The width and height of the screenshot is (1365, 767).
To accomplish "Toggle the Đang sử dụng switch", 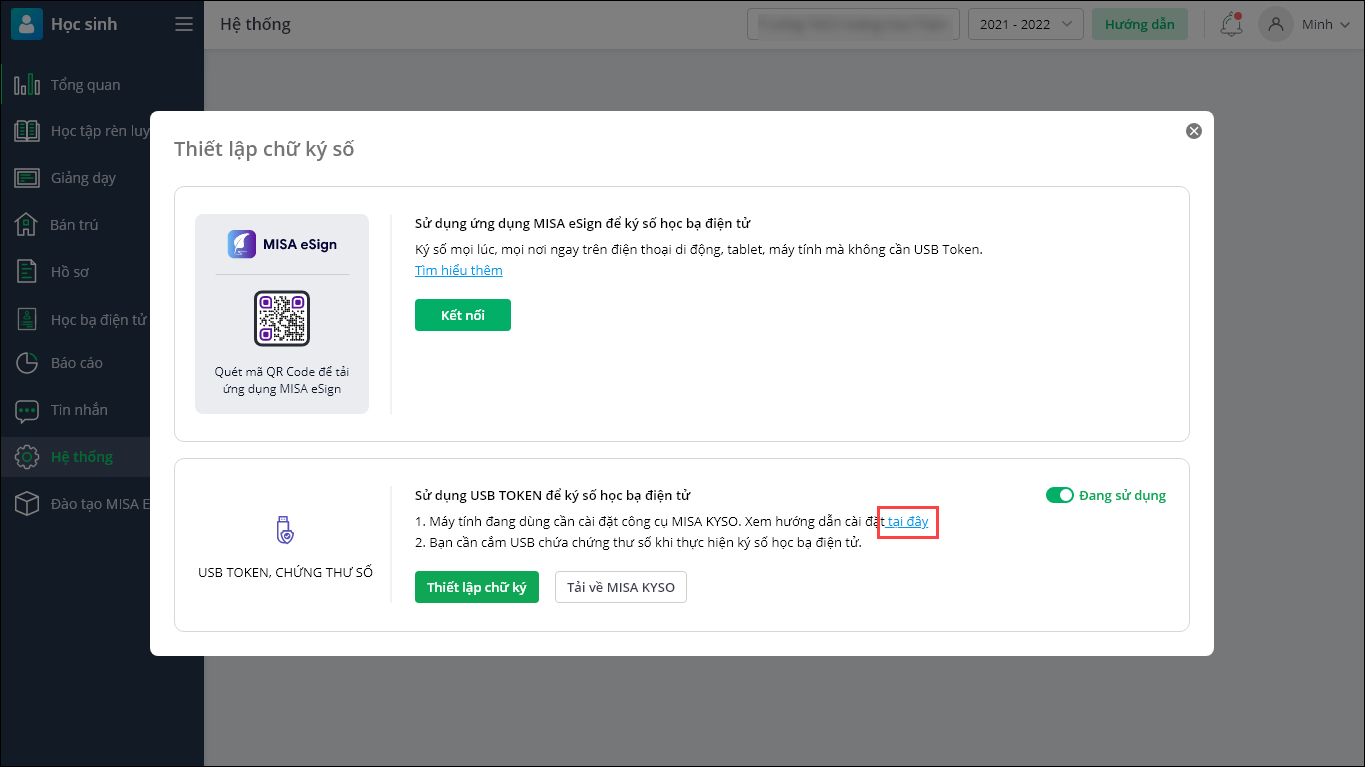I will [x=1059, y=495].
